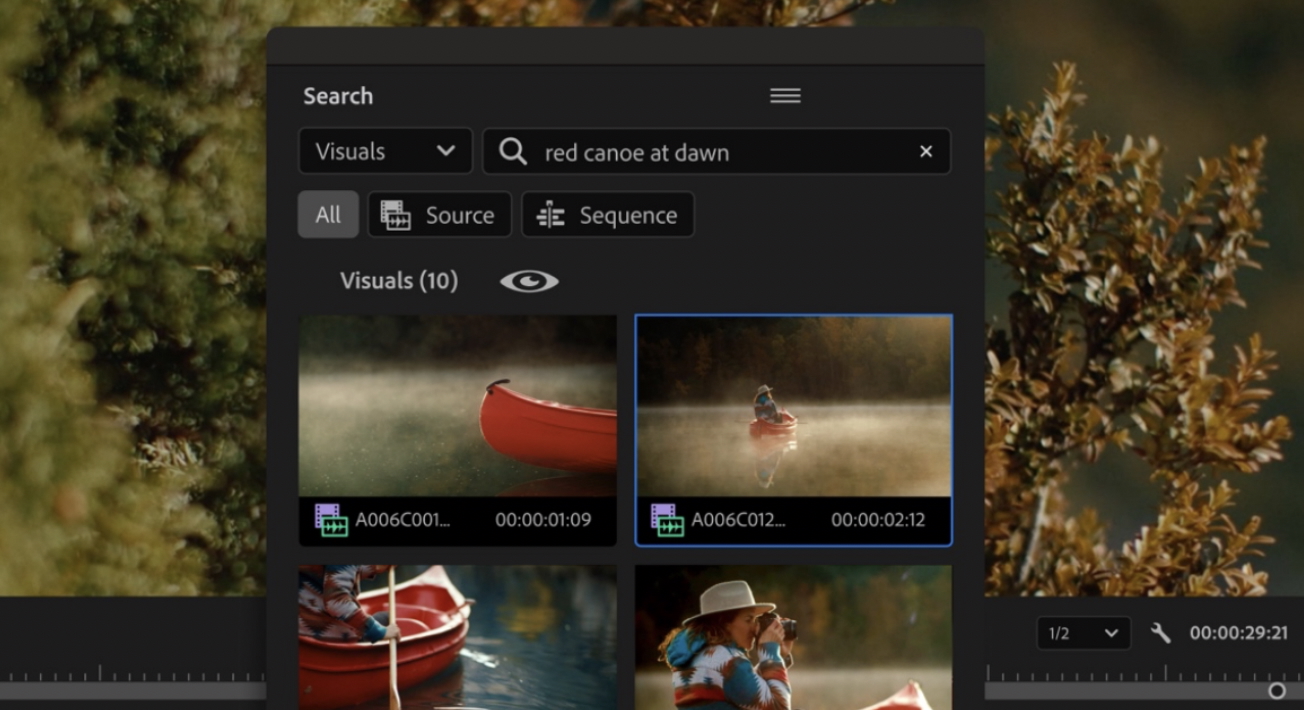Click the Sequence filter icon

549,214
